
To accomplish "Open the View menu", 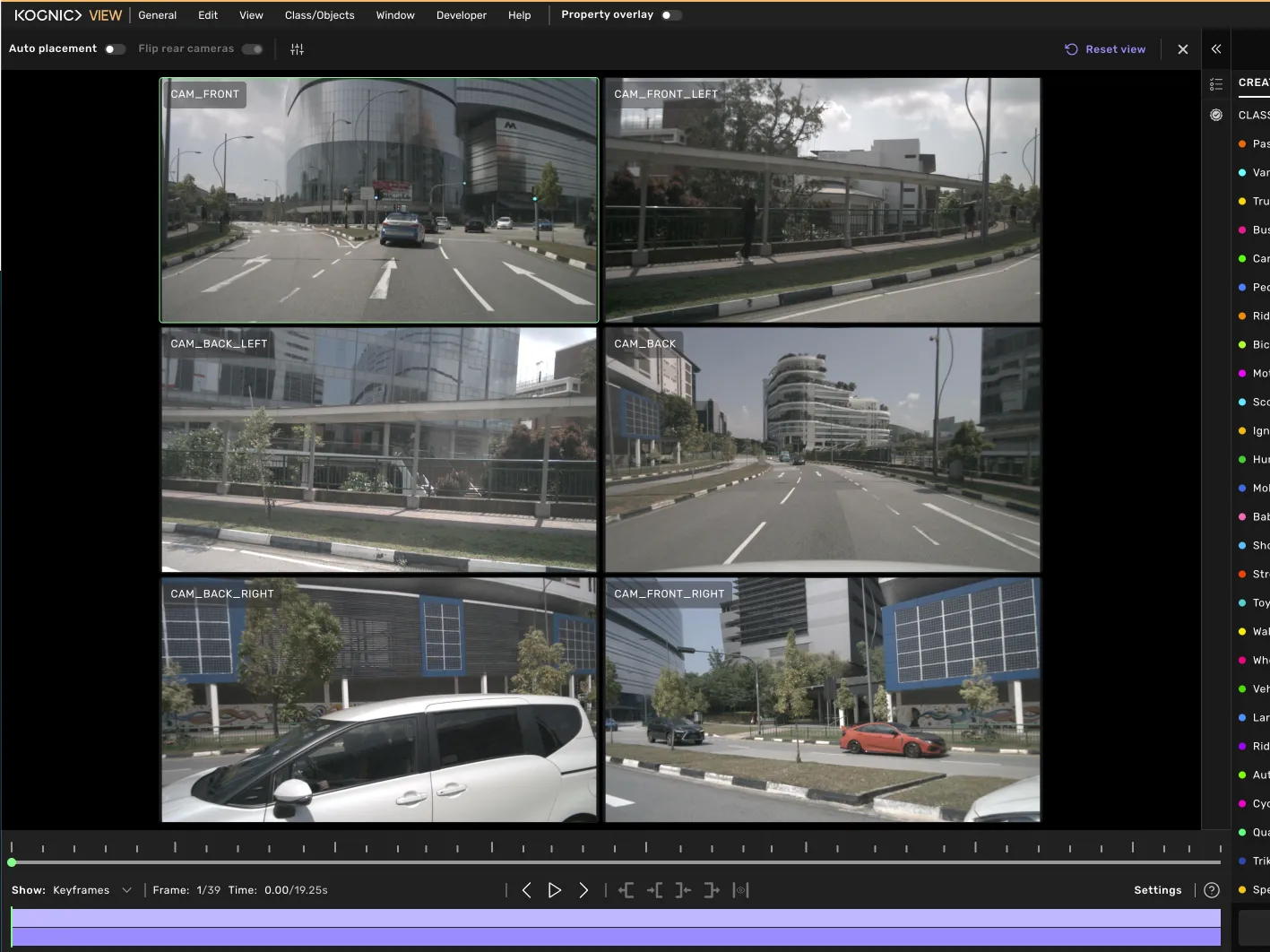I will 251,15.
